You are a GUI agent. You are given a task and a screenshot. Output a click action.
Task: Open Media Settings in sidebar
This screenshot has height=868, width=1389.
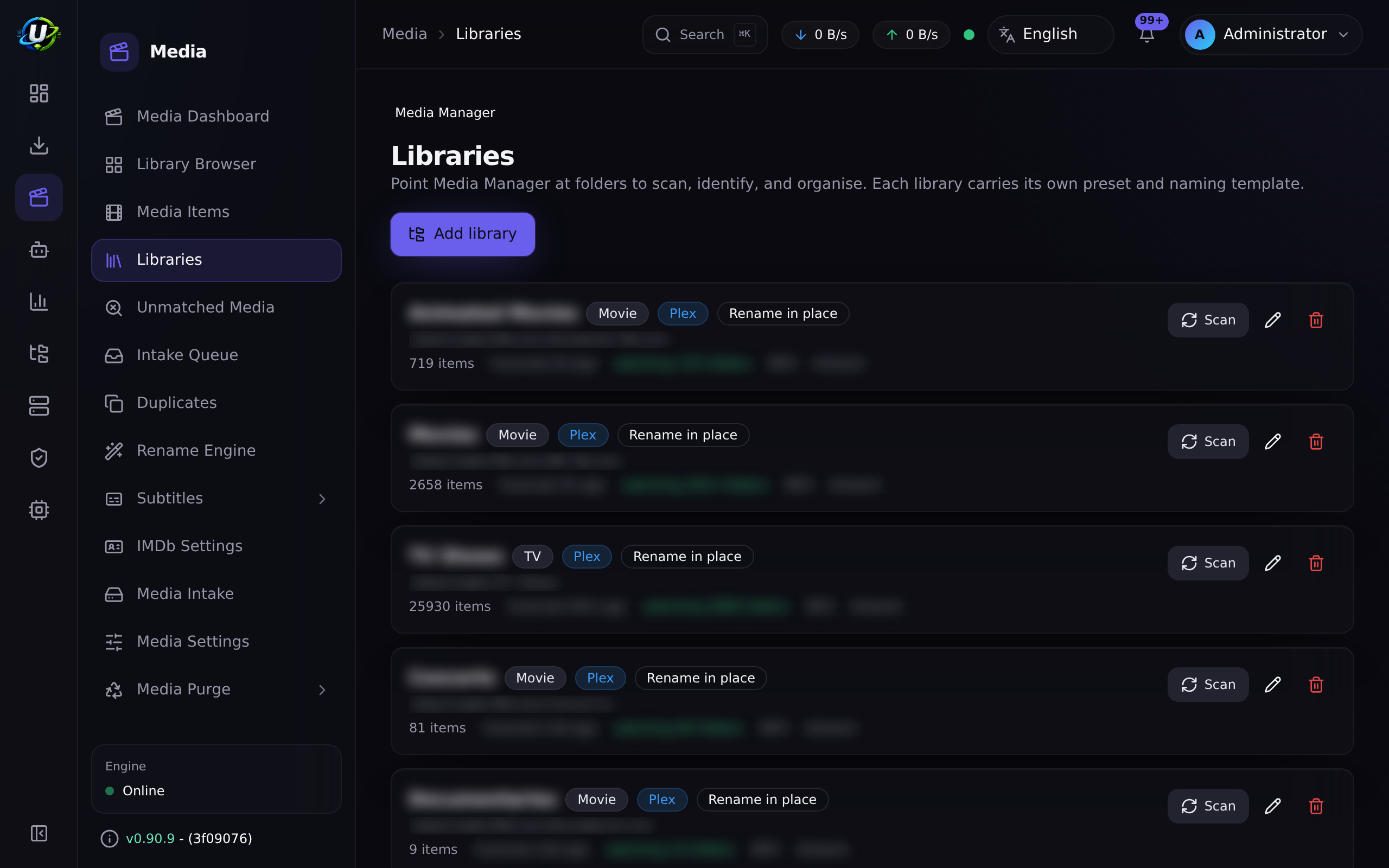(216, 641)
